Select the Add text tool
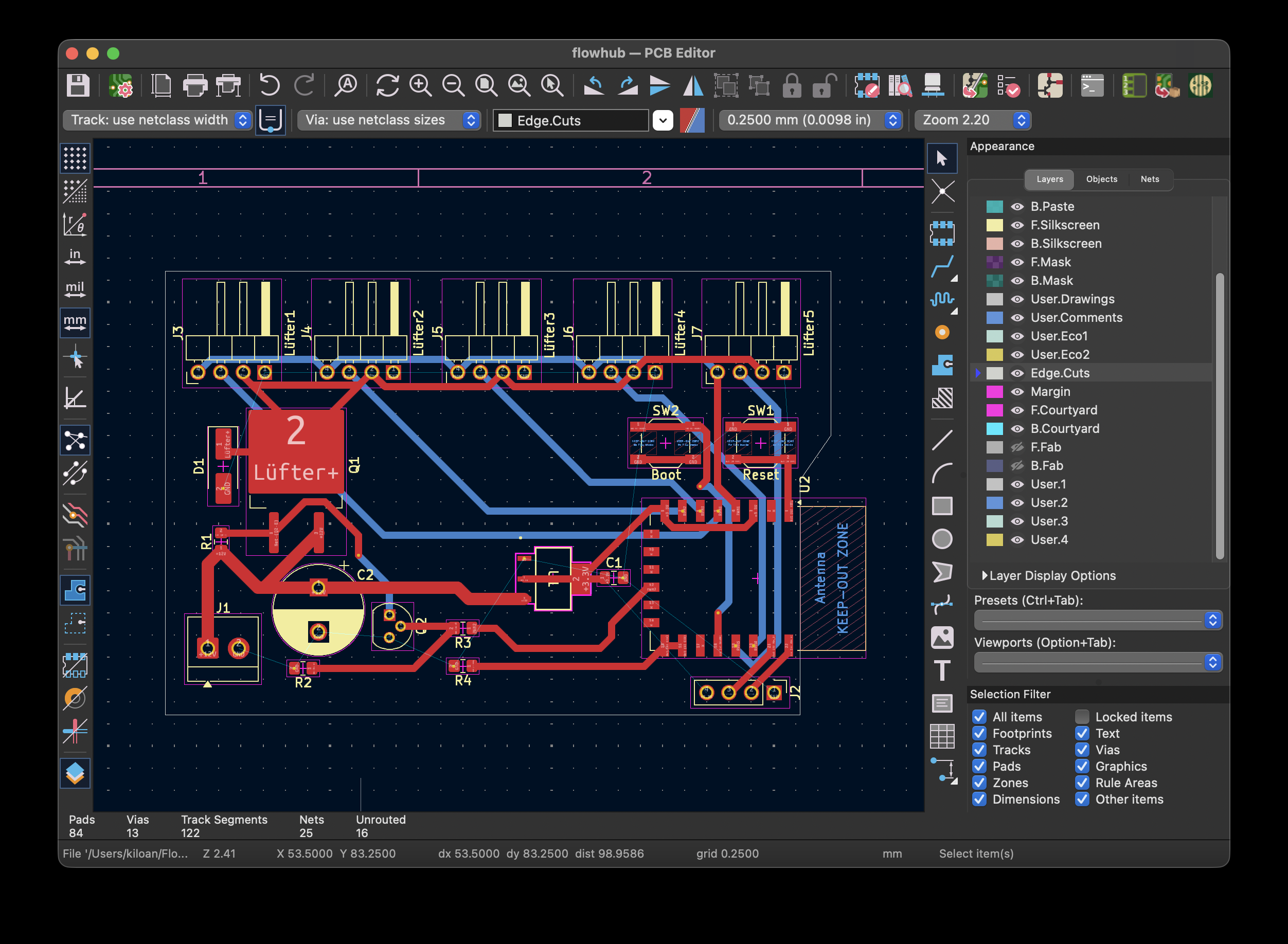 pyautogui.click(x=941, y=670)
